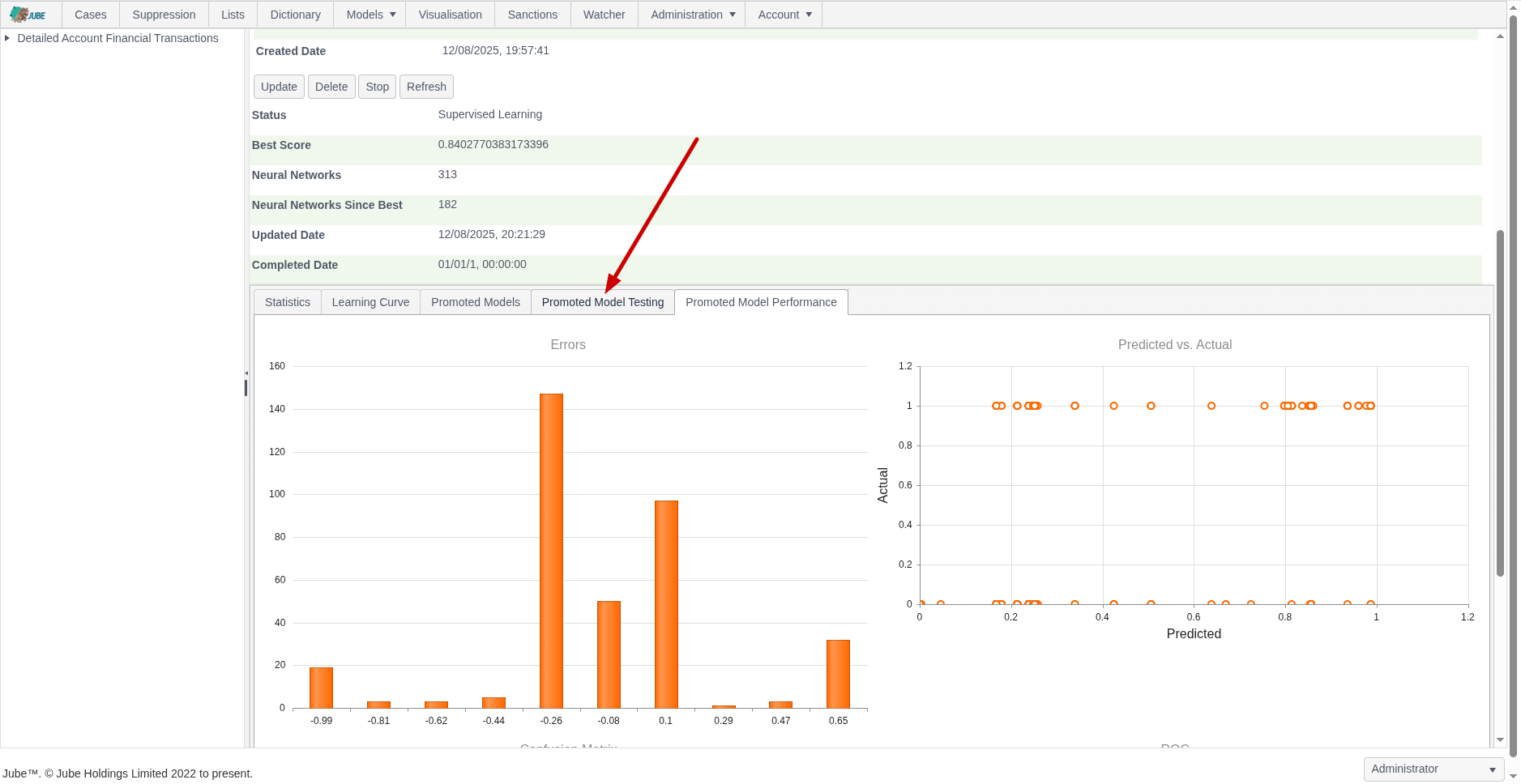Click the Jube logo icon
Image resolution: width=1521 pixels, height=784 pixels.
28,15
